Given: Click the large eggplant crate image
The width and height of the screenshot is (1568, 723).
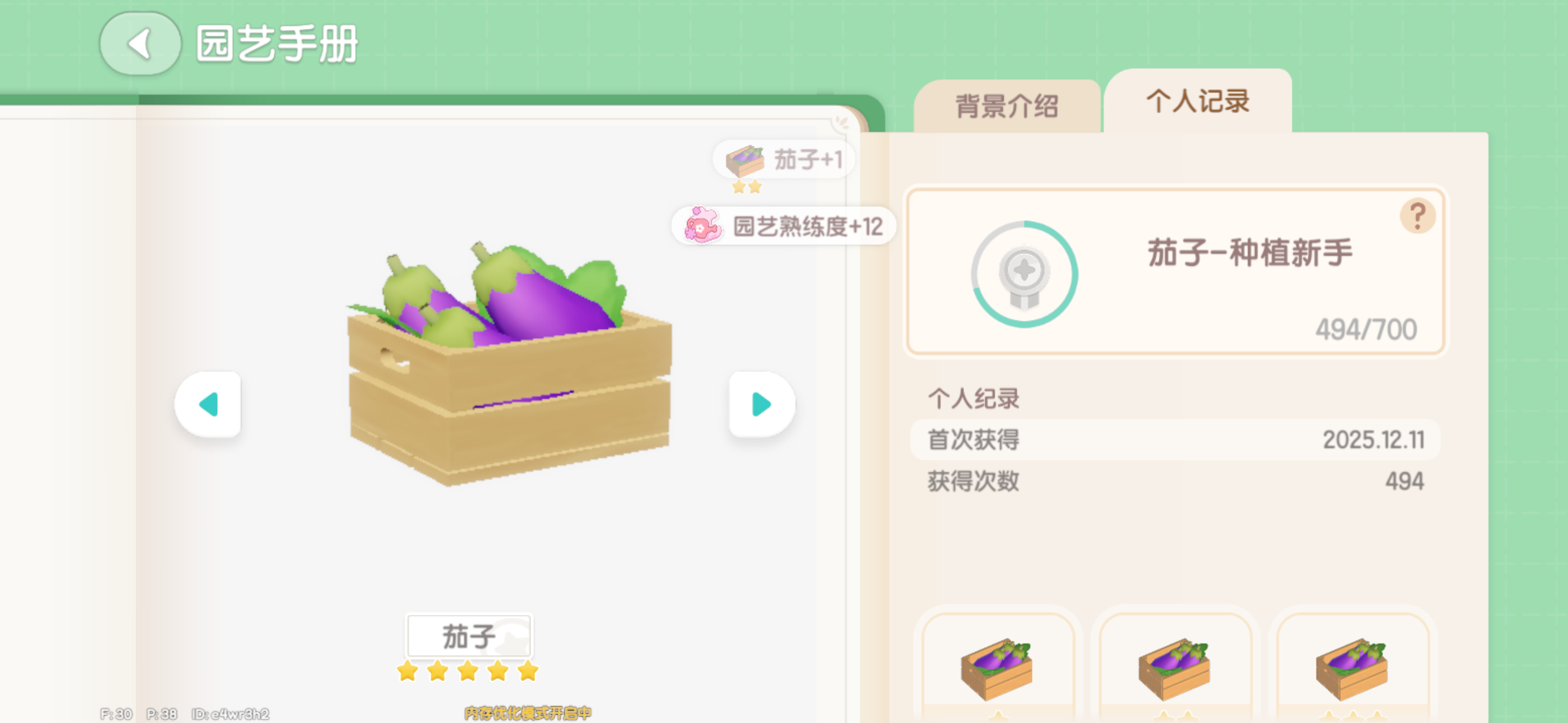Looking at the screenshot, I should coord(510,364).
